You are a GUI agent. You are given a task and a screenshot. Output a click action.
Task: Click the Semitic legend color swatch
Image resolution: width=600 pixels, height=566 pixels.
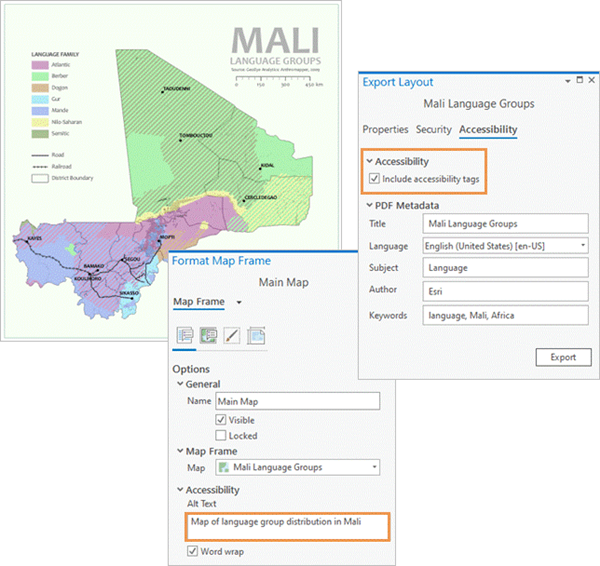[40, 134]
